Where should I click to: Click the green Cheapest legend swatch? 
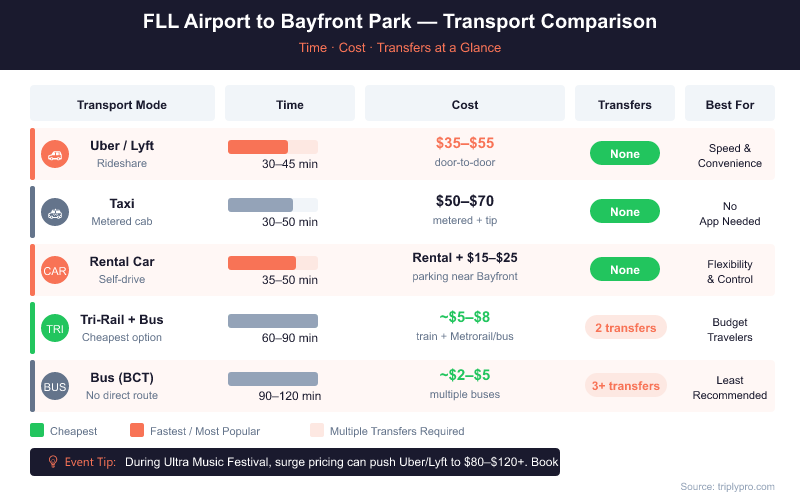[38, 431]
